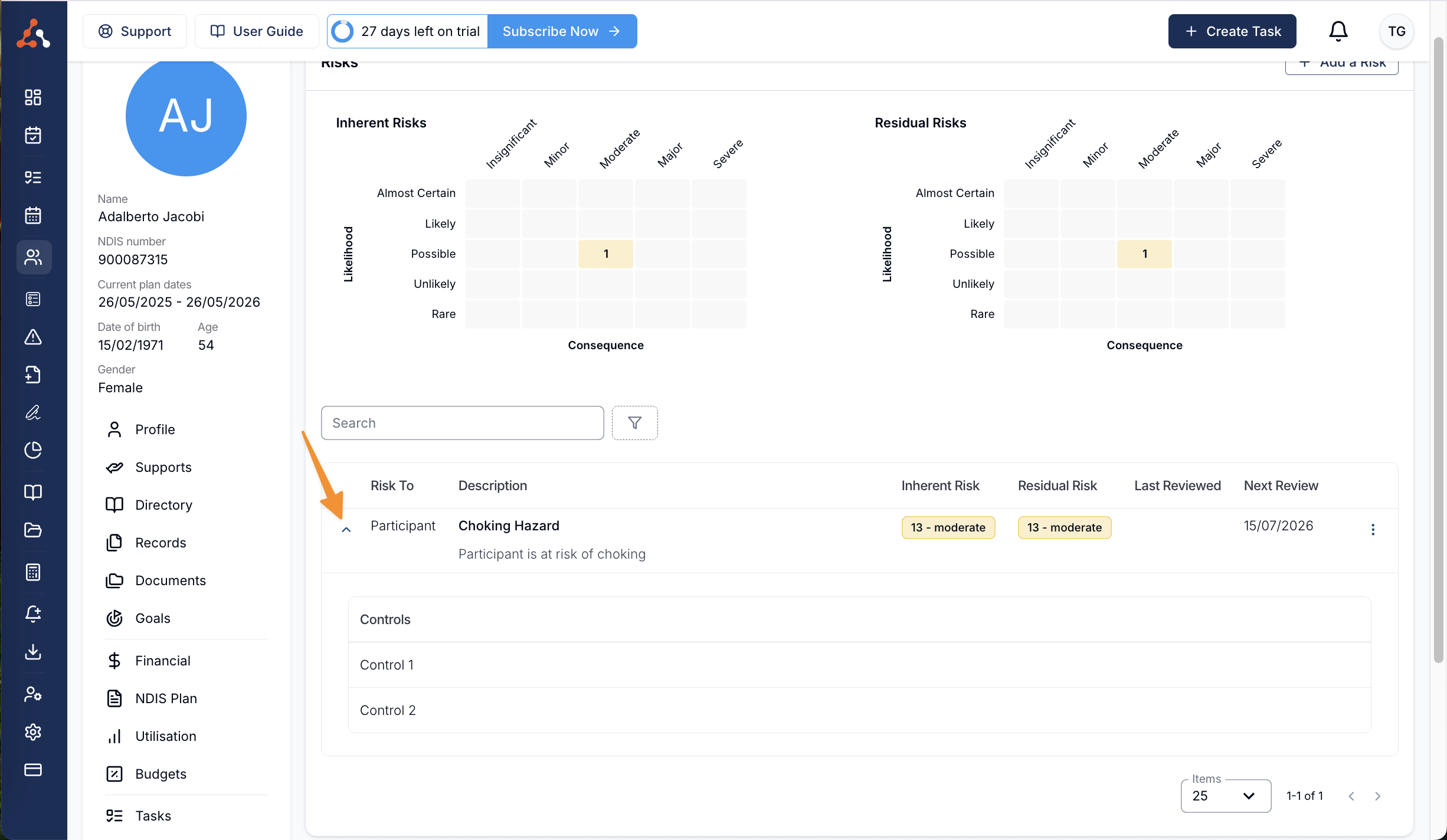
Task: Click Subscribe Now button
Action: pos(561,31)
